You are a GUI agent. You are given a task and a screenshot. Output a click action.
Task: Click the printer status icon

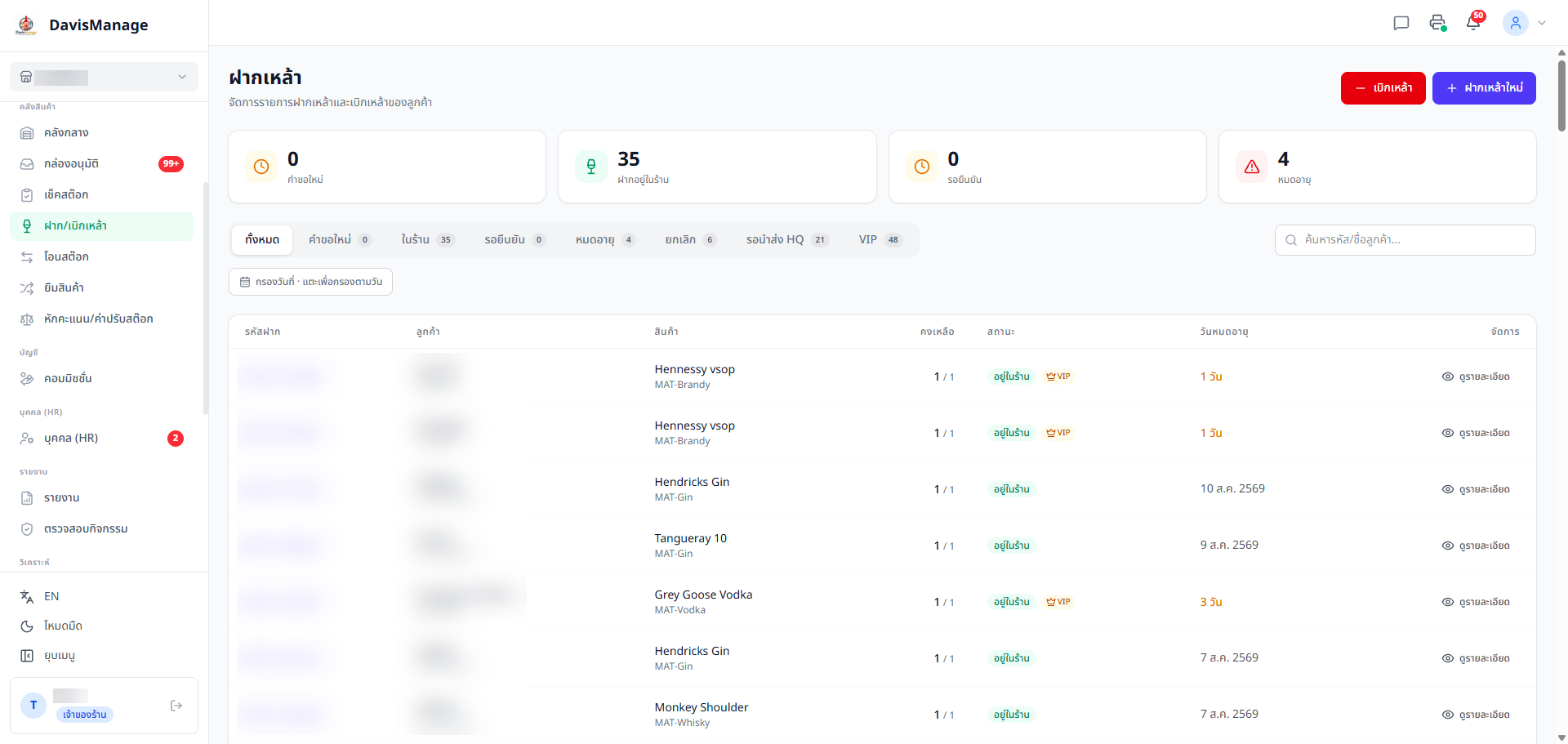click(1437, 23)
